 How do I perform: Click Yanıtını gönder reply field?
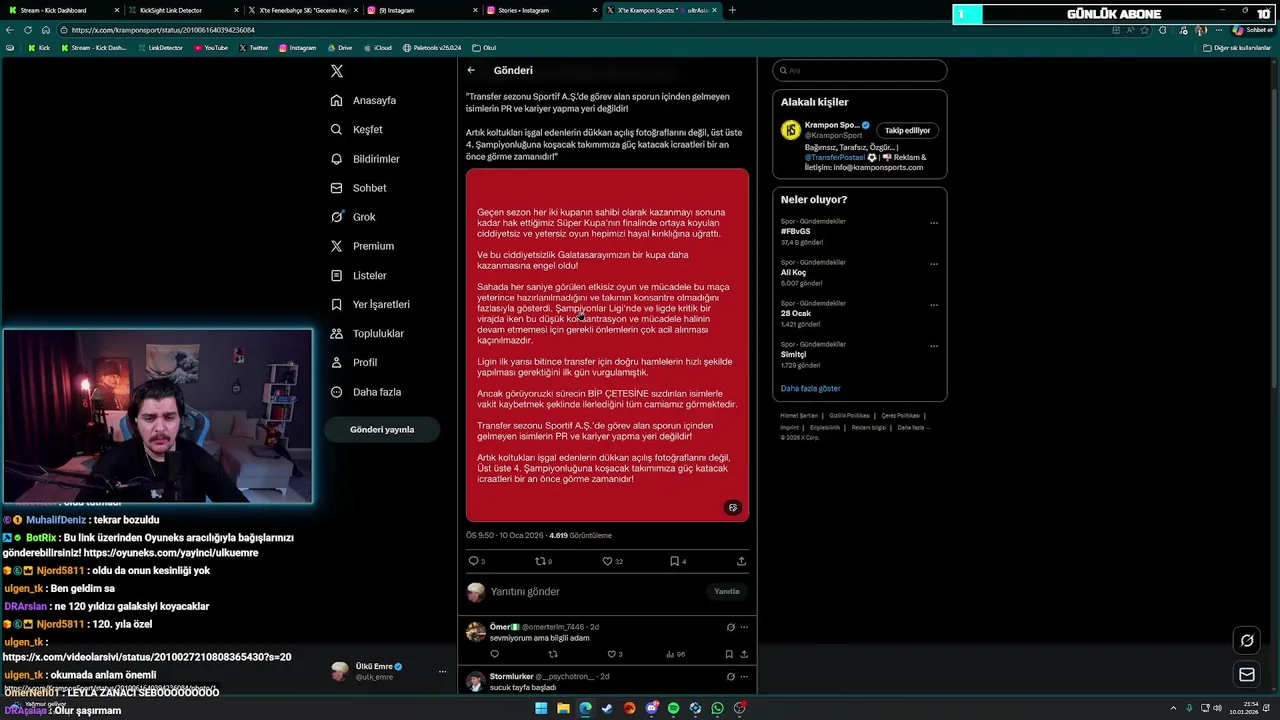(x=595, y=592)
